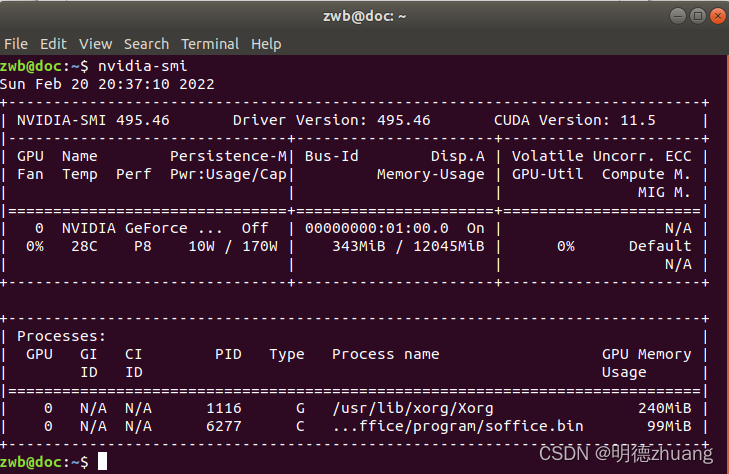This screenshot has height=474, width=729.
Task: Click the process name /usr/lib/xorg/Xorg
Action: coord(413,408)
